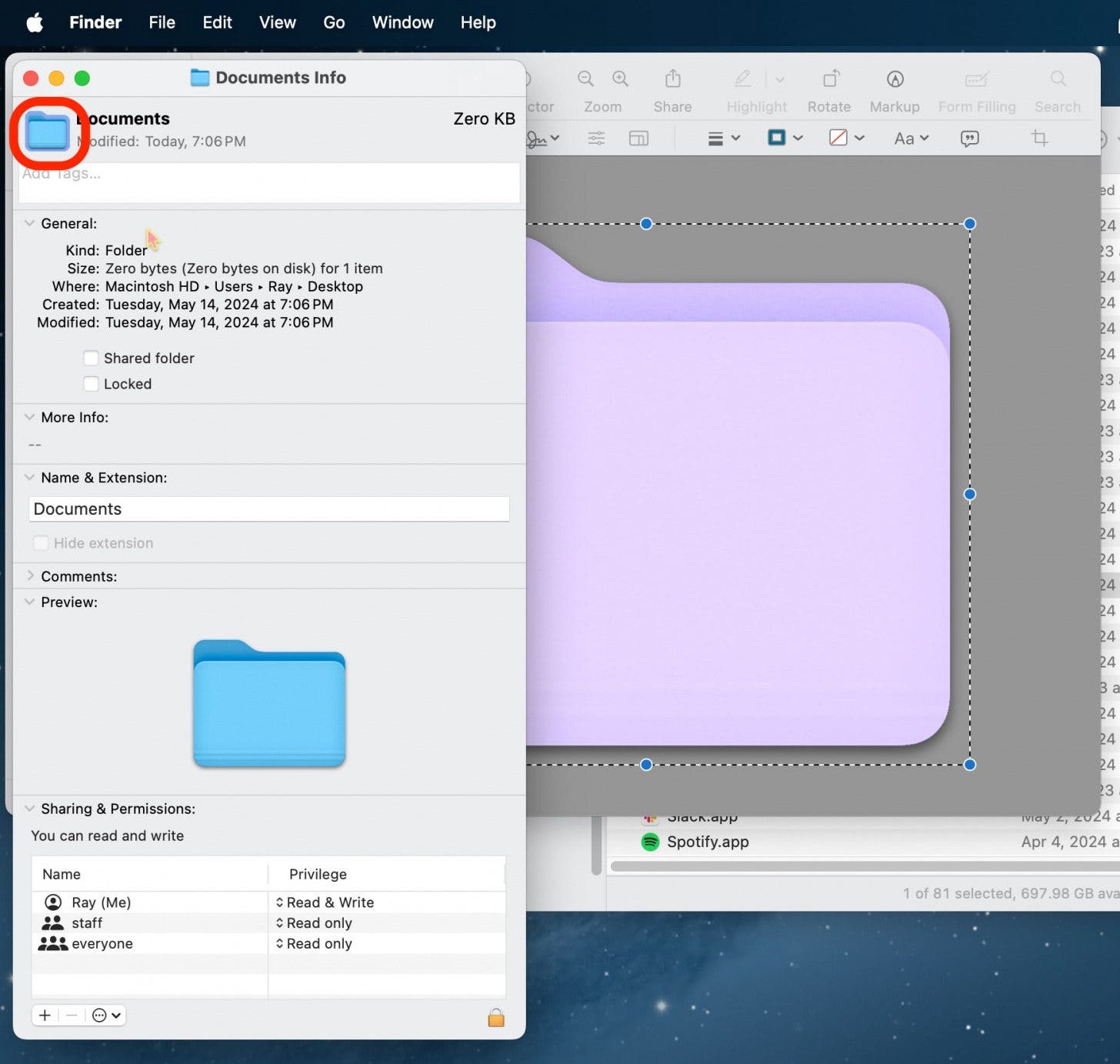Select the Share icon in Preview
Viewport: 1120px width, 1064px height.
pos(672,79)
